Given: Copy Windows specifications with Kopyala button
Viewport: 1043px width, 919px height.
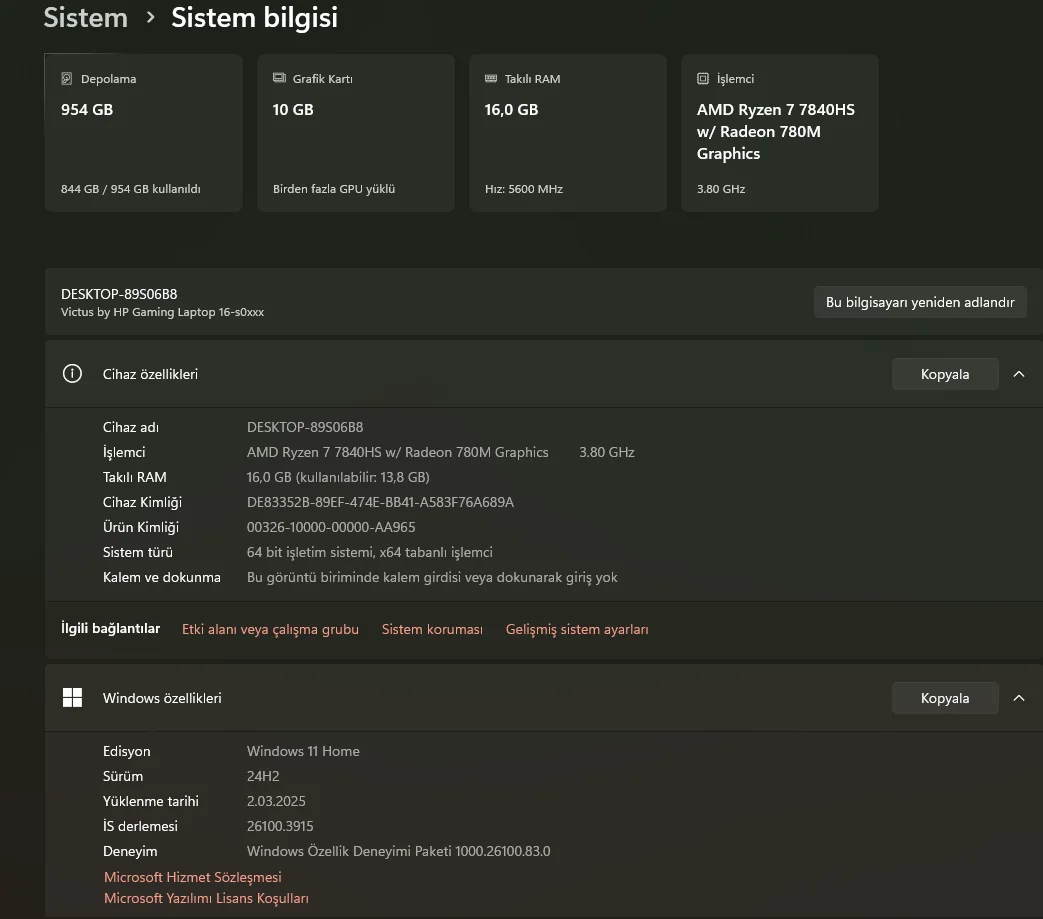Looking at the screenshot, I should [945, 698].
